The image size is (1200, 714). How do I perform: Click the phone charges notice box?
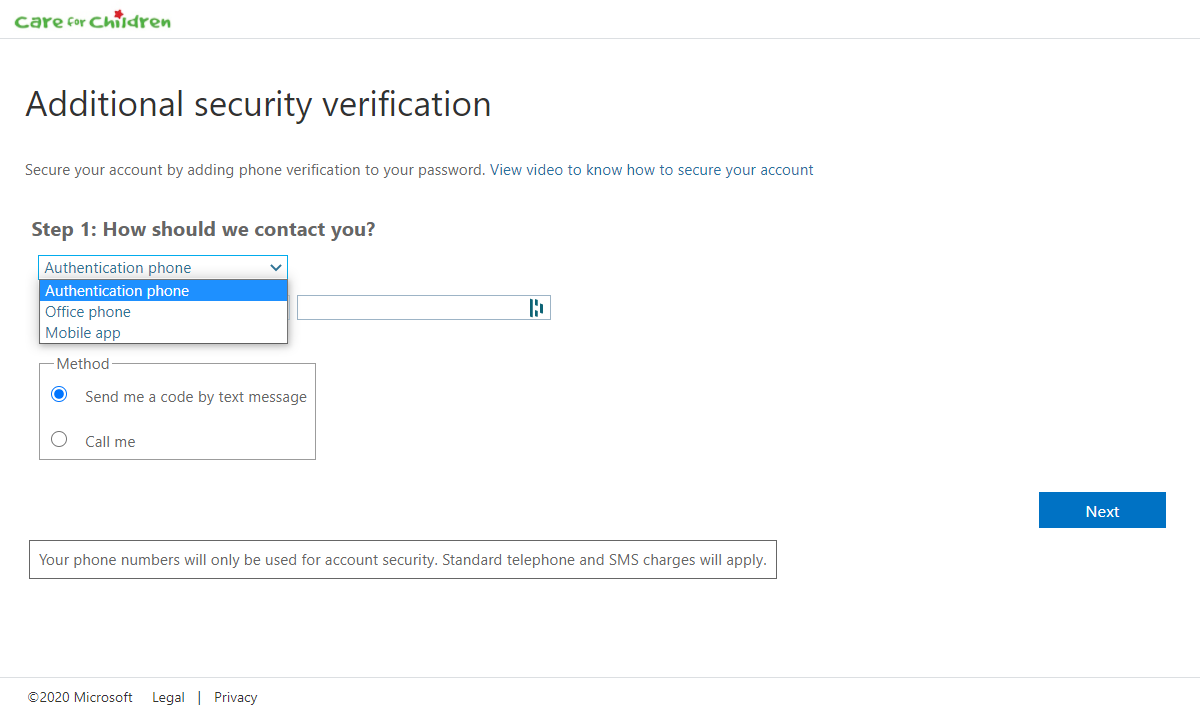[x=403, y=560]
